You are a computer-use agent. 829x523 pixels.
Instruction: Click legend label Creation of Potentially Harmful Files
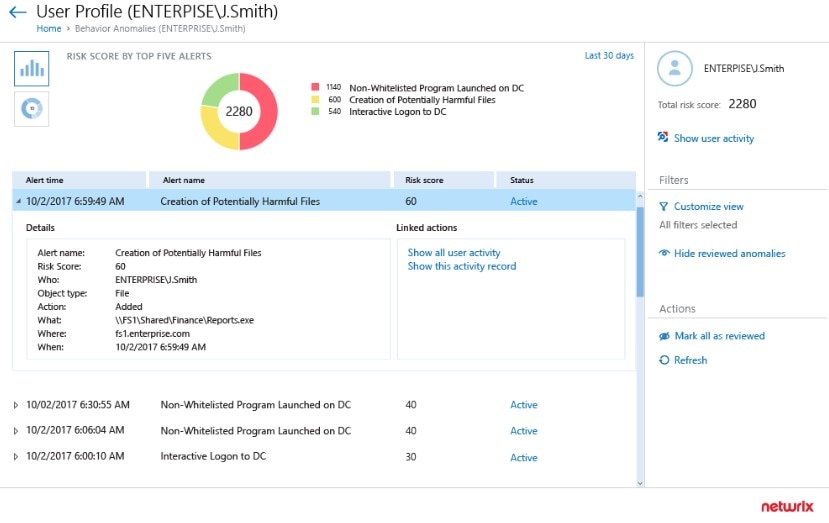click(422, 100)
